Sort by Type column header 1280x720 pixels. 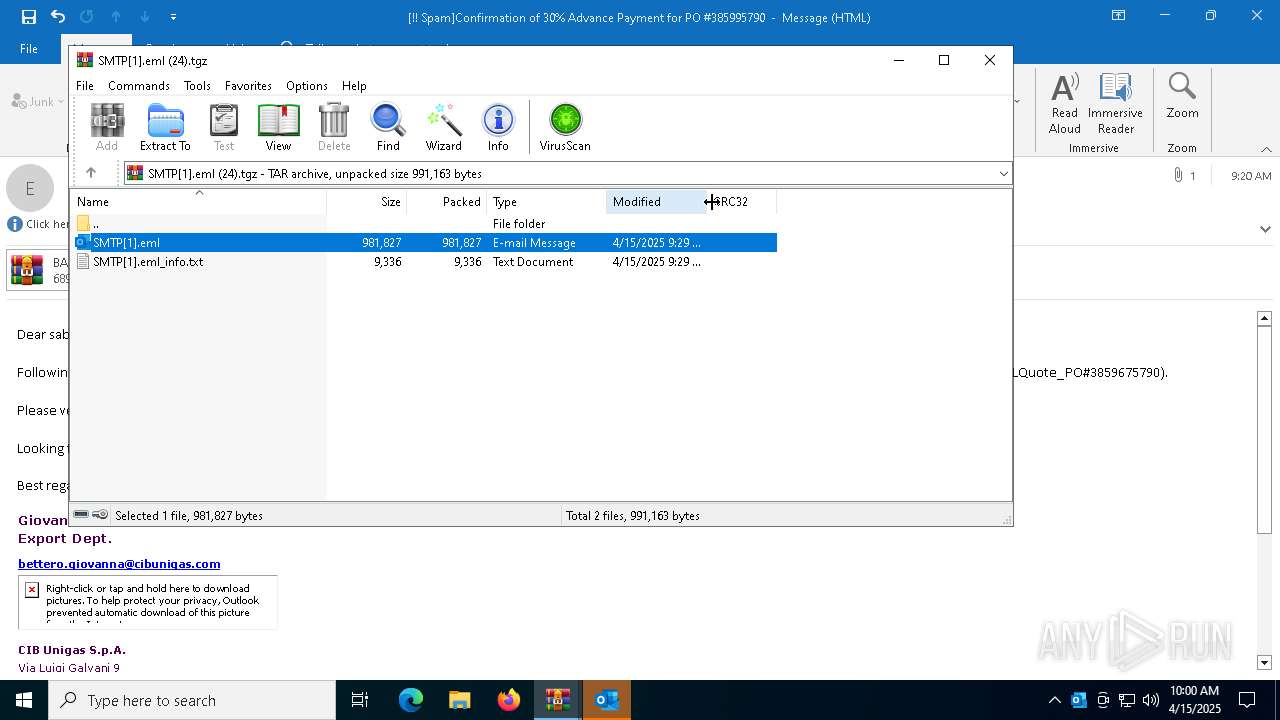click(546, 202)
